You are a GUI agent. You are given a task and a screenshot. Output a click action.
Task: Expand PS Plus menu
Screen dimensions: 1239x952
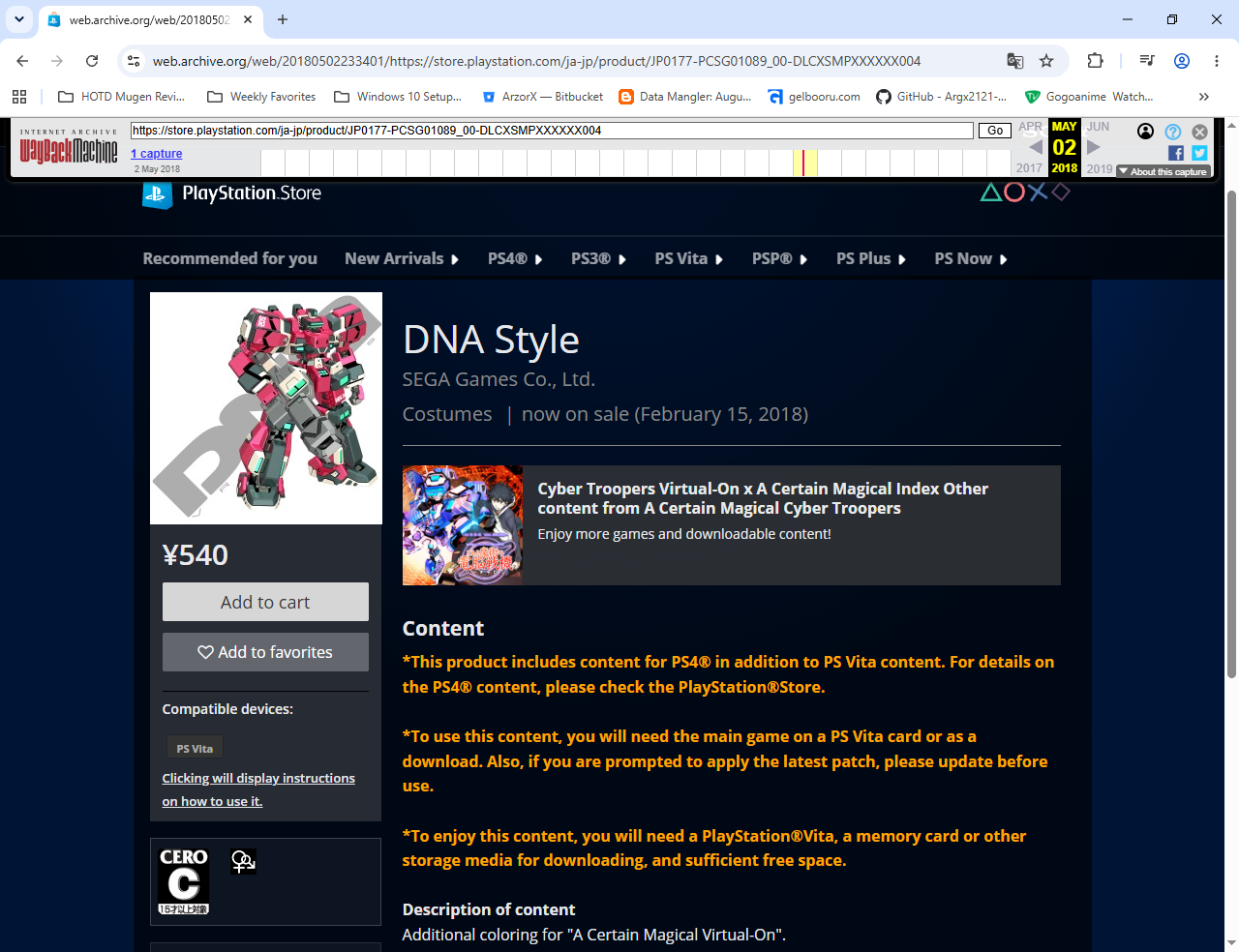click(871, 258)
